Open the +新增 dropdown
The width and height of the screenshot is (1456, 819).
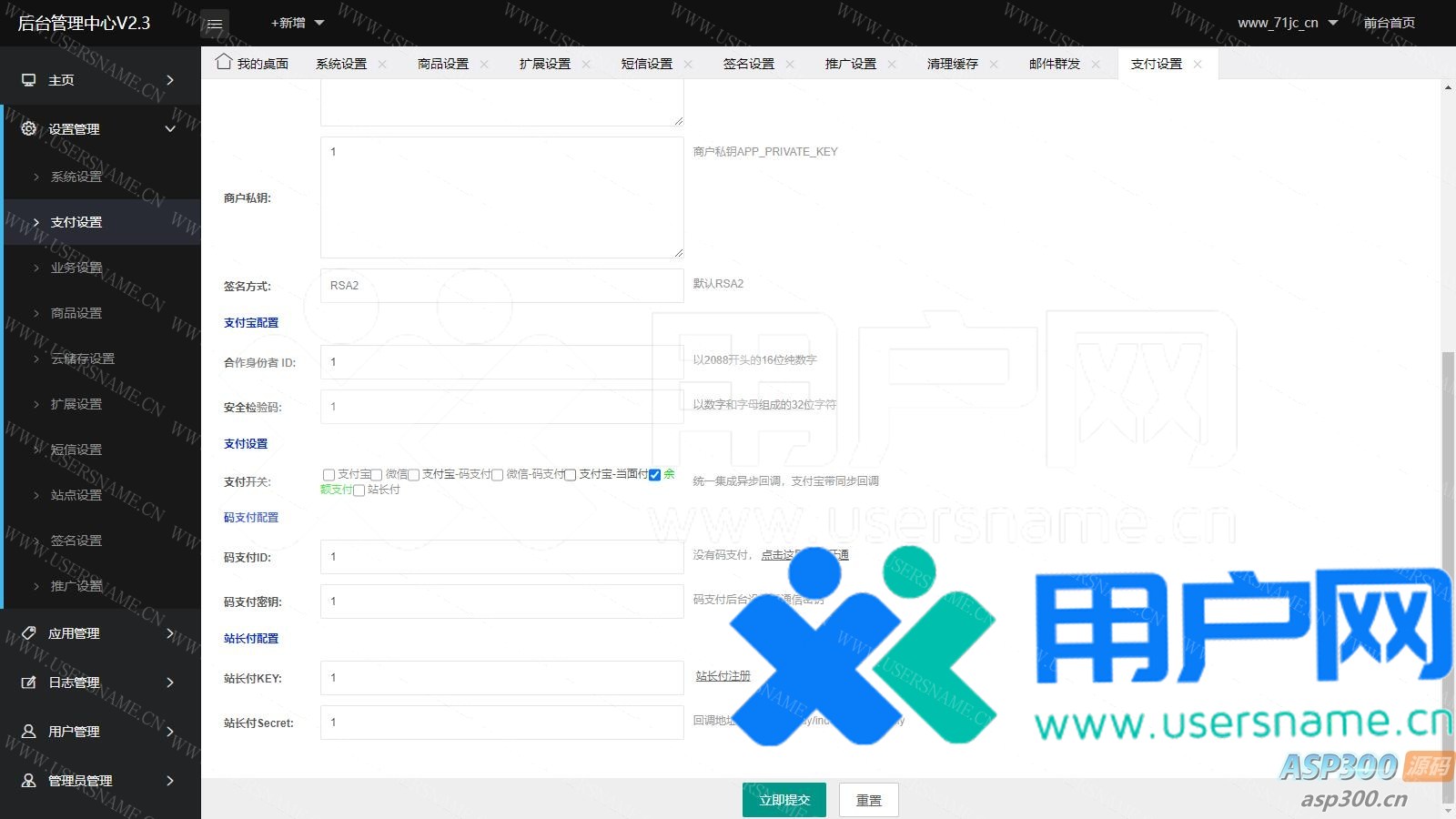coord(298,23)
